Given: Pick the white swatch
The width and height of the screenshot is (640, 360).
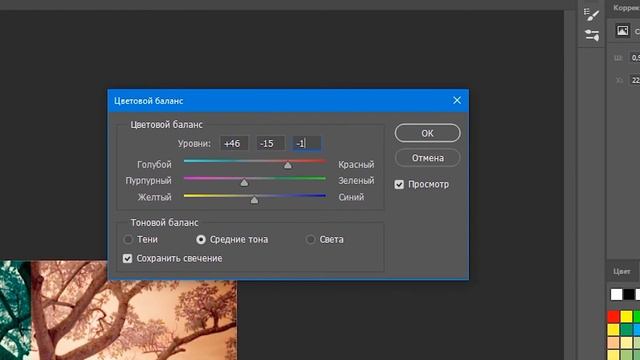Looking at the screenshot, I should pos(616,294).
